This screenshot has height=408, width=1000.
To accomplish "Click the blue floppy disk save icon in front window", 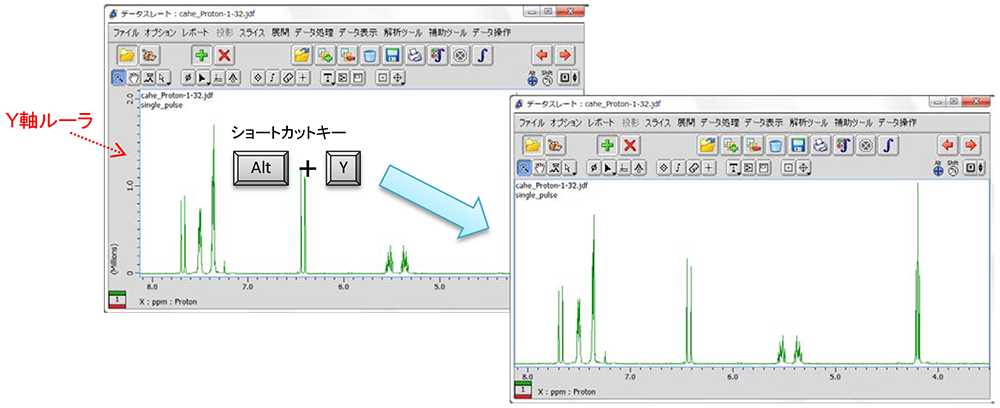I will coord(798,145).
